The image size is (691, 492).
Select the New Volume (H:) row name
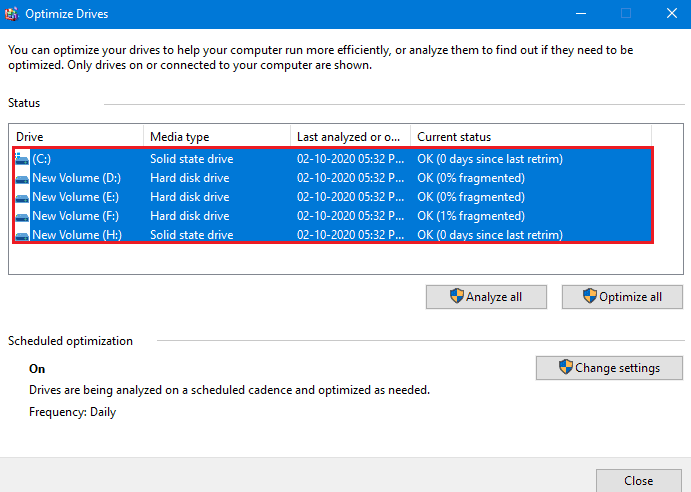click(77, 235)
